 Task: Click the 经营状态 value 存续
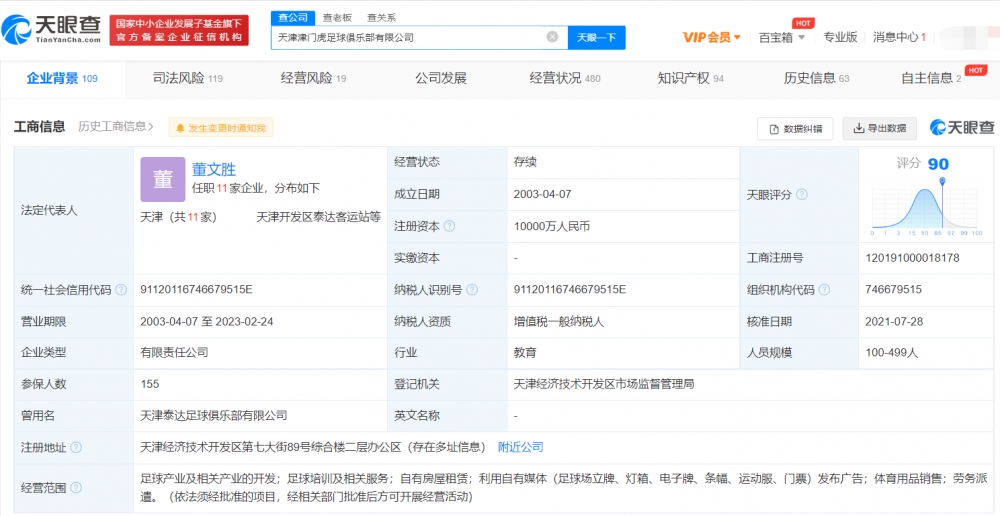point(525,162)
